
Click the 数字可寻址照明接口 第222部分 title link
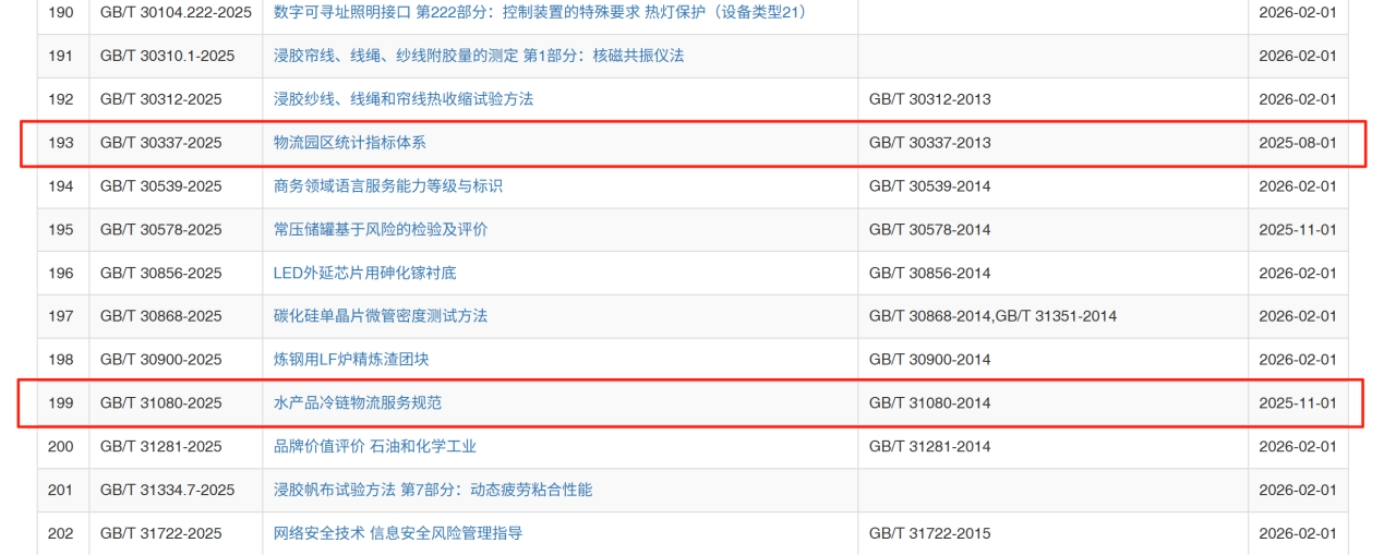click(x=540, y=13)
